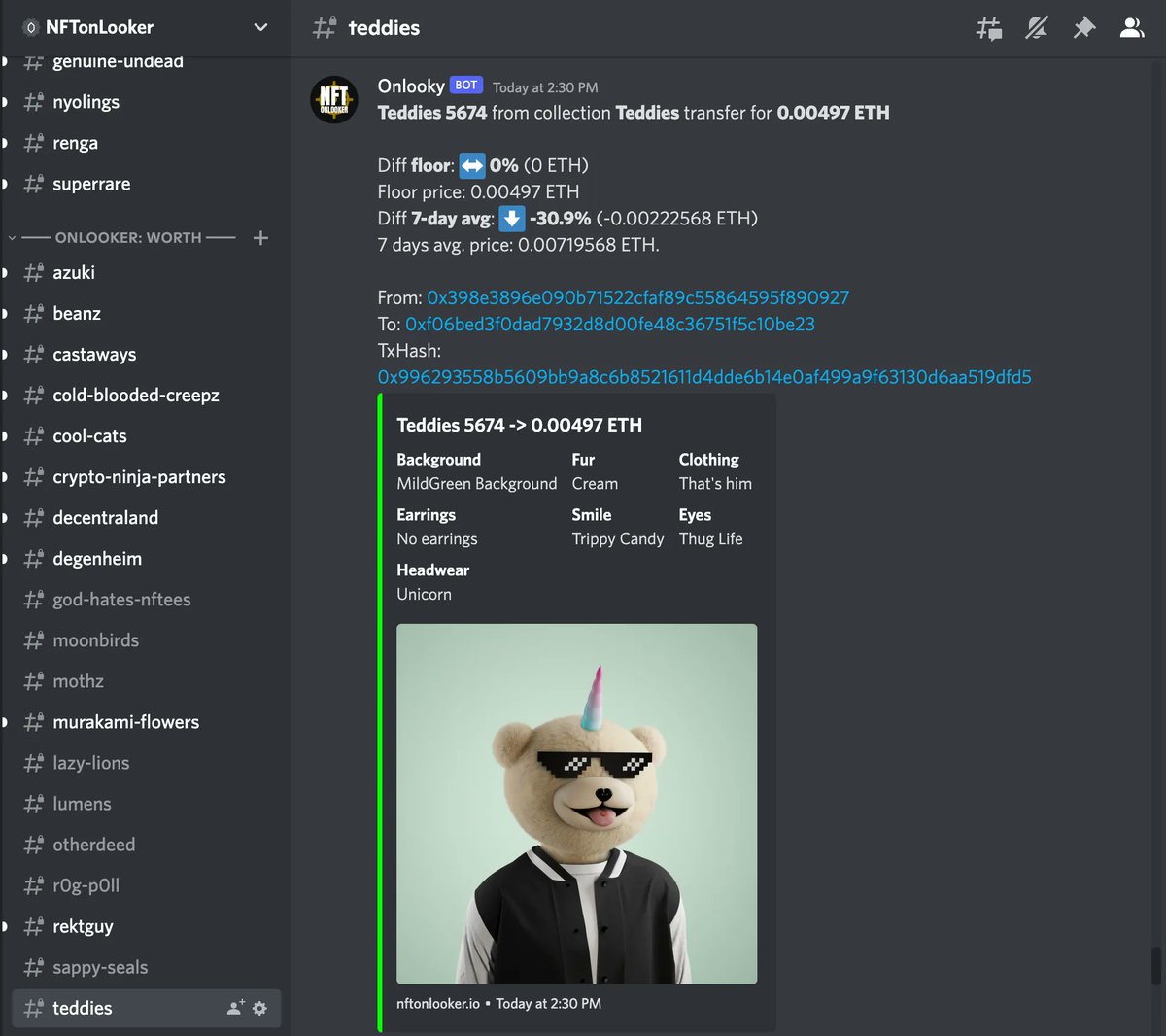
Task: Open the TxHash transaction link
Action: click(704, 376)
